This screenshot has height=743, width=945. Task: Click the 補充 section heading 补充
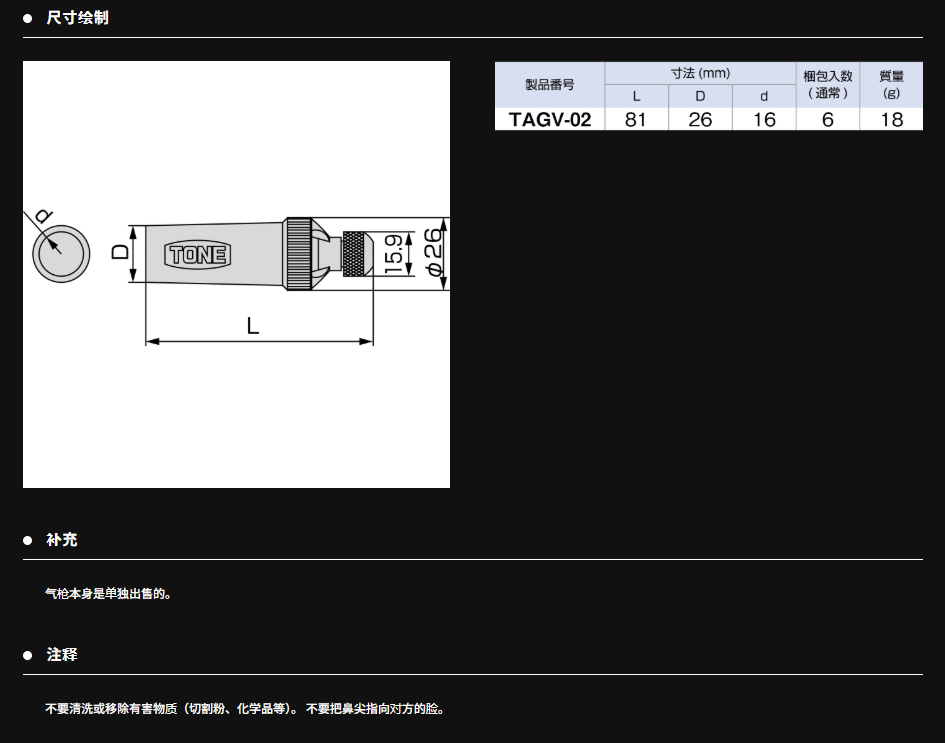click(62, 540)
